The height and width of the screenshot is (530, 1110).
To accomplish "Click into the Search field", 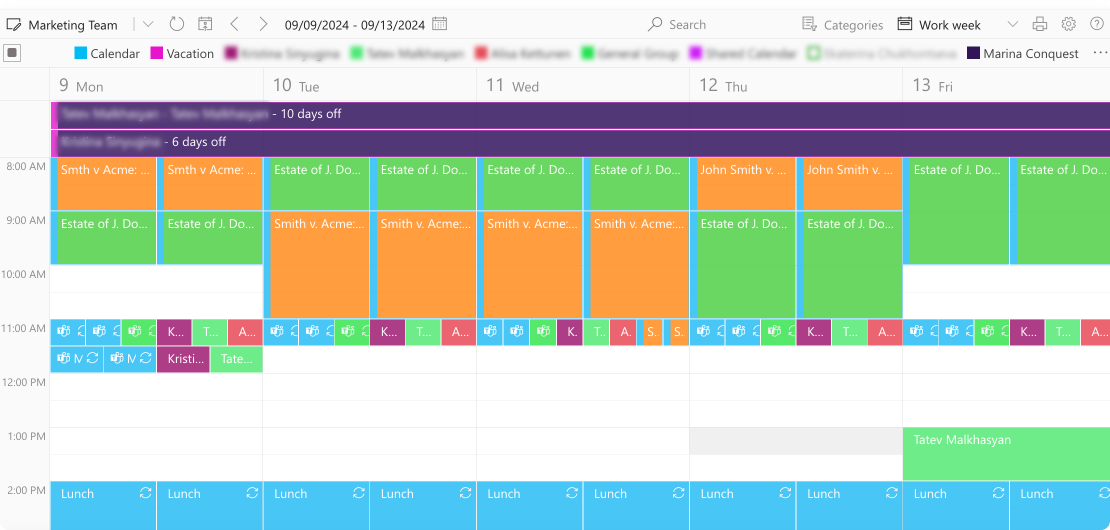I will click(687, 25).
